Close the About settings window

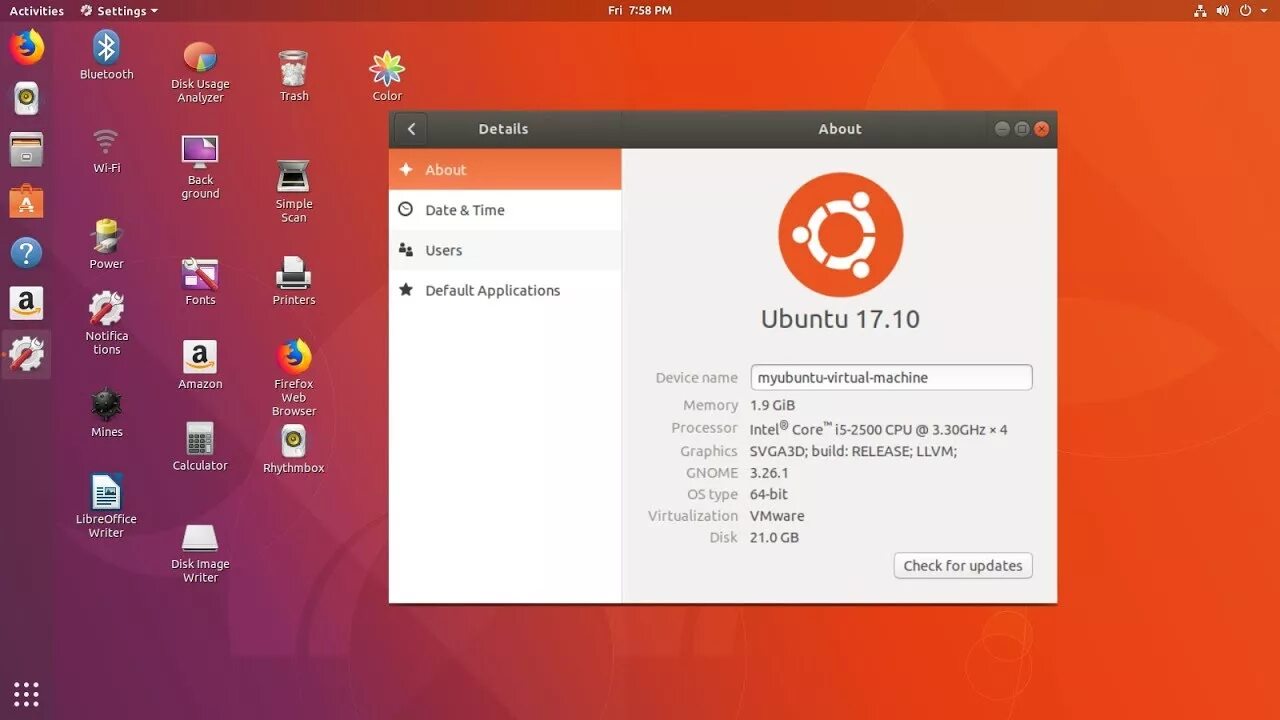pyautogui.click(x=1042, y=129)
